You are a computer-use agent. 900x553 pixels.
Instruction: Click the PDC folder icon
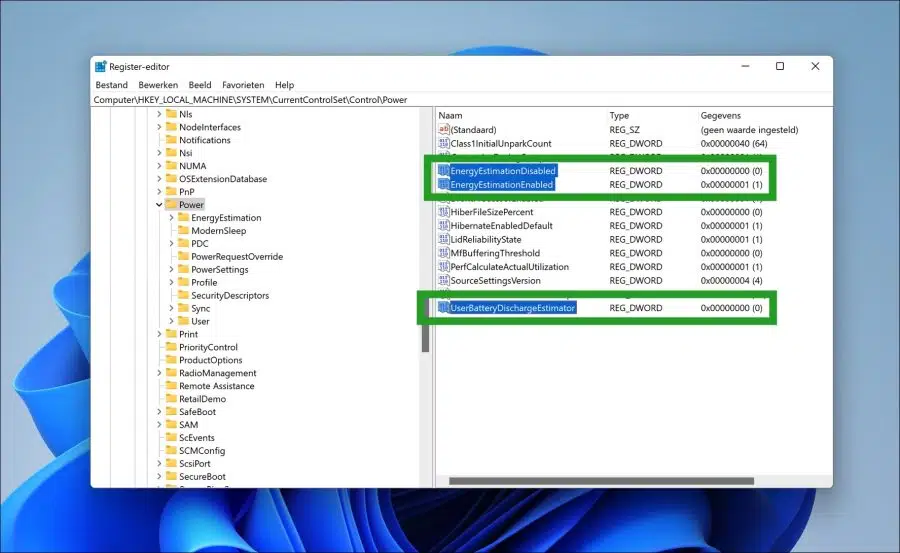184,243
